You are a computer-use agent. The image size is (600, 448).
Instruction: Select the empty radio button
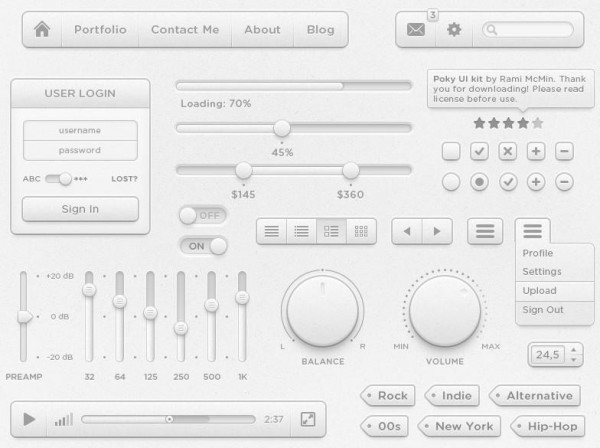[451, 182]
